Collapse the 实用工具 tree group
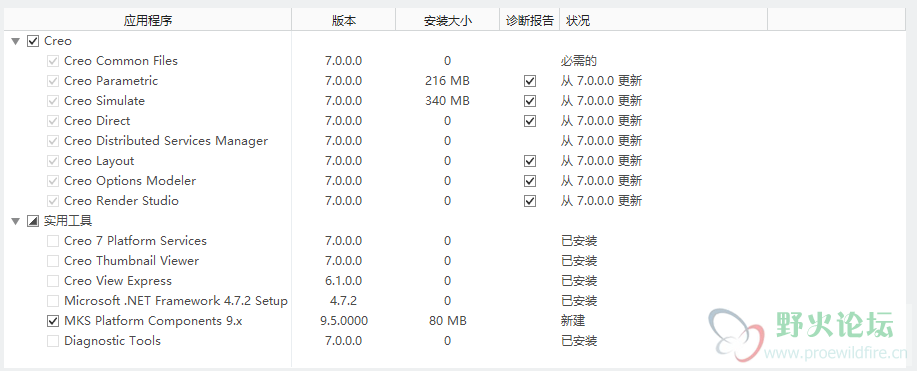The width and height of the screenshot is (917, 371). click(x=16, y=221)
